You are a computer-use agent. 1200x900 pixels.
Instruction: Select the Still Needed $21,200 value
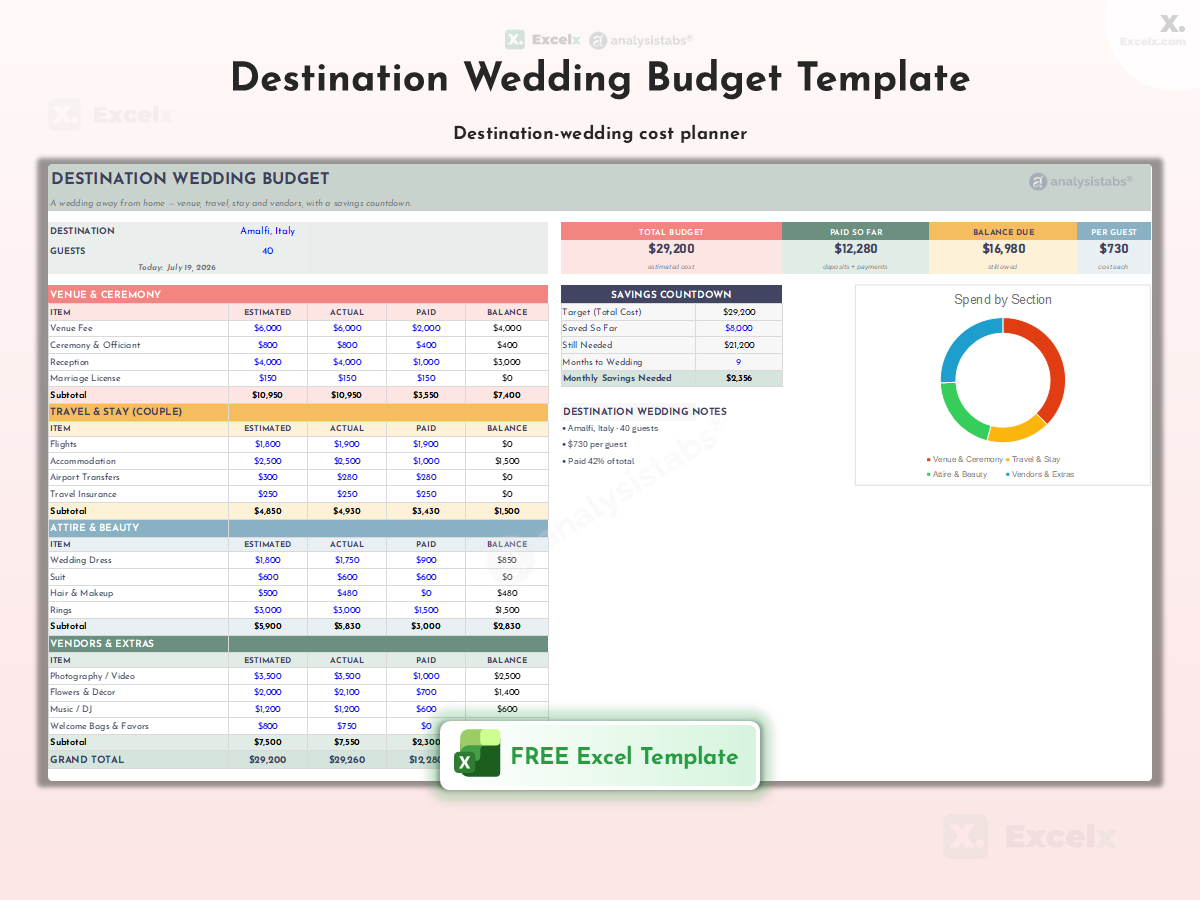tap(739, 345)
